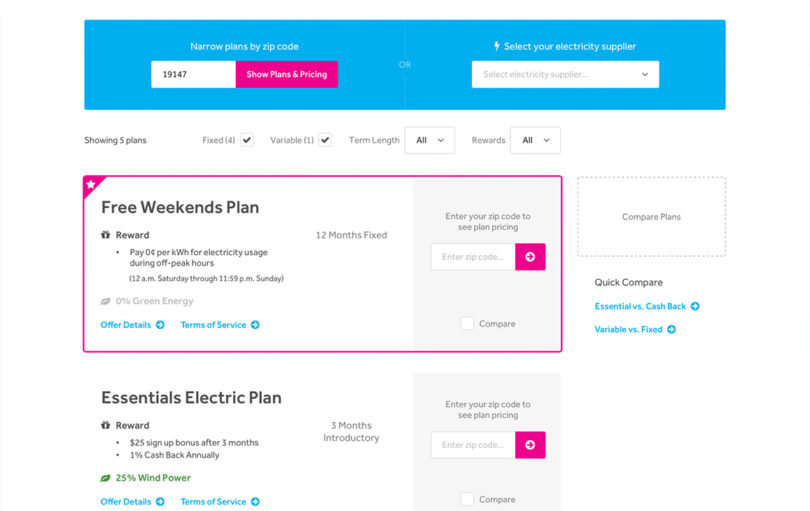Click green leaf icon next to 25% Wind Power
This screenshot has width=810, height=511.
(x=105, y=478)
